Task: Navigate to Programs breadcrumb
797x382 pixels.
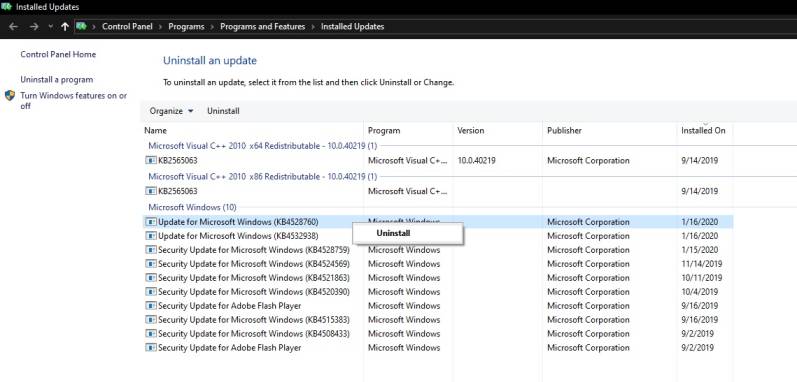Action: [x=186, y=26]
